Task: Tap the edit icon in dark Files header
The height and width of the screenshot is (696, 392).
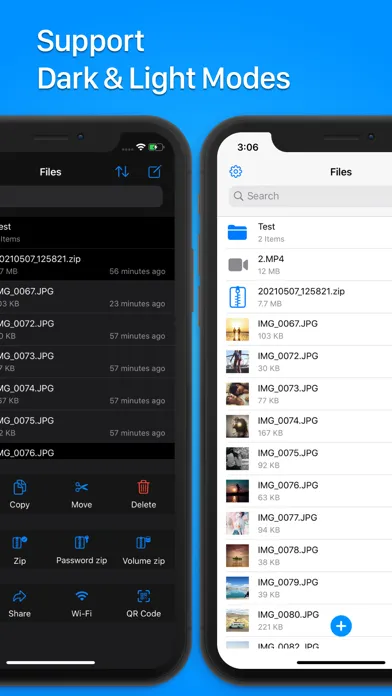Action: coord(154,171)
